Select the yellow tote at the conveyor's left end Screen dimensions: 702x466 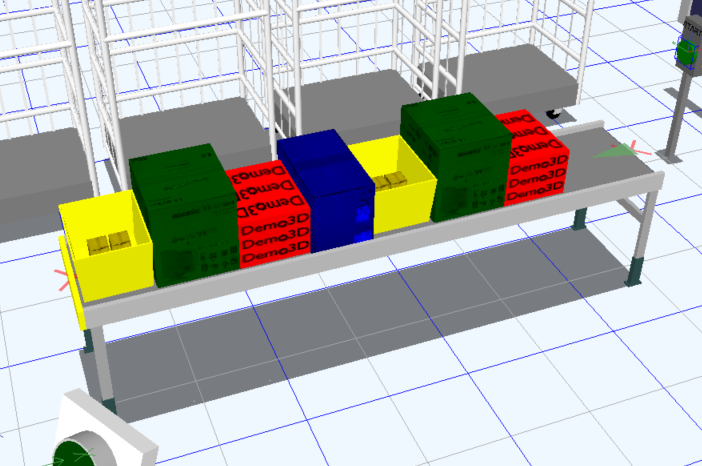106,245
